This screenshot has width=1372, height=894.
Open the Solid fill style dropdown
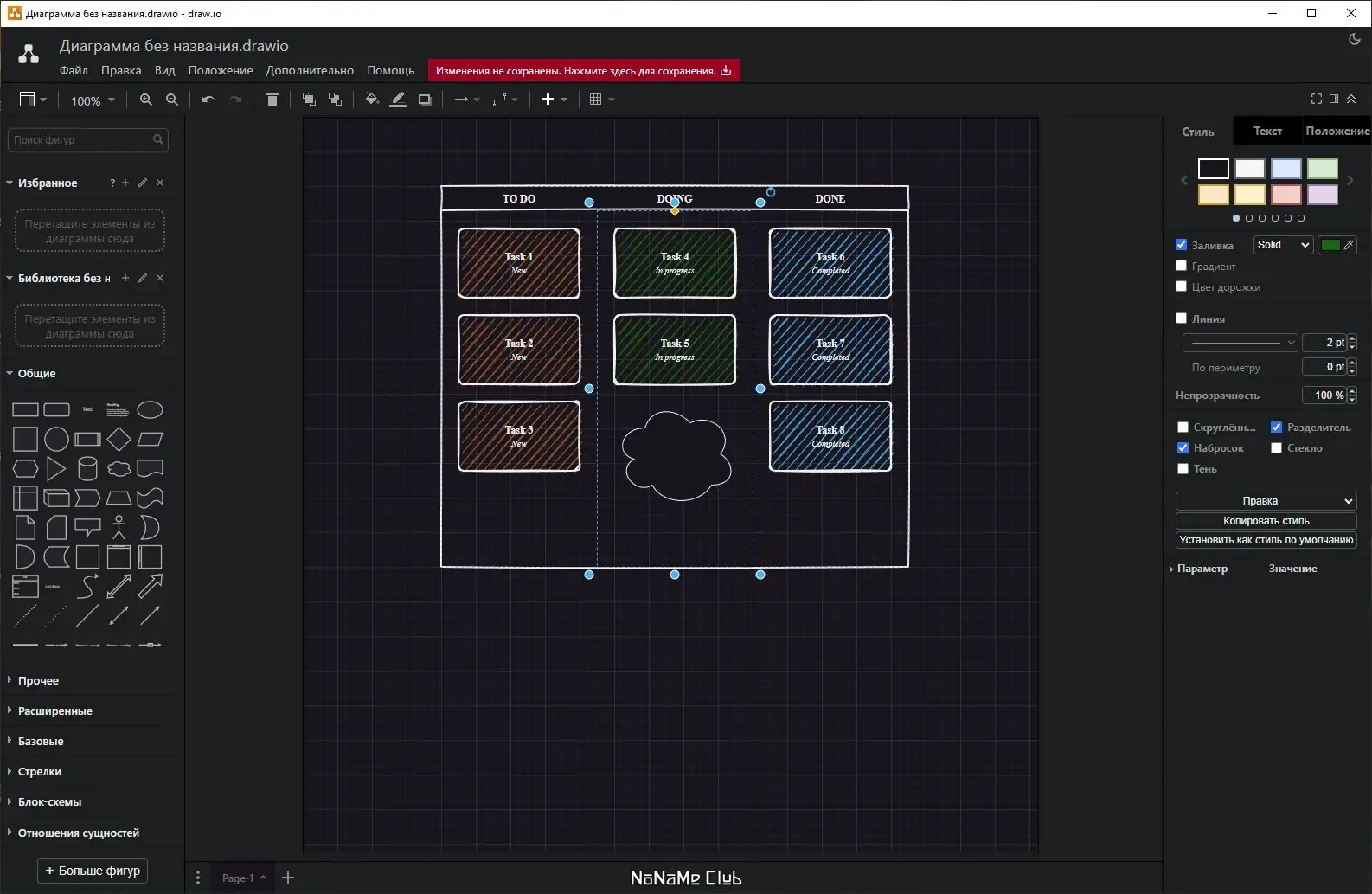[1284, 245]
